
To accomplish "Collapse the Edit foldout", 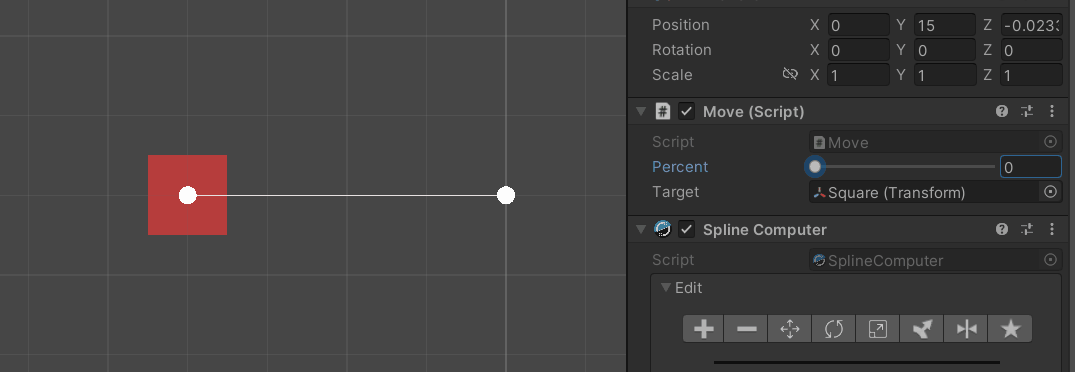I will (665, 287).
